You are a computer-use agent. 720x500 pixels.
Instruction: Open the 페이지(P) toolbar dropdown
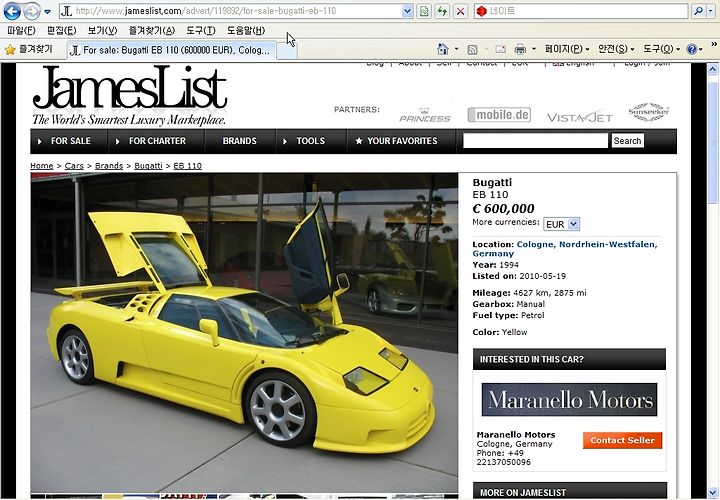click(567, 49)
